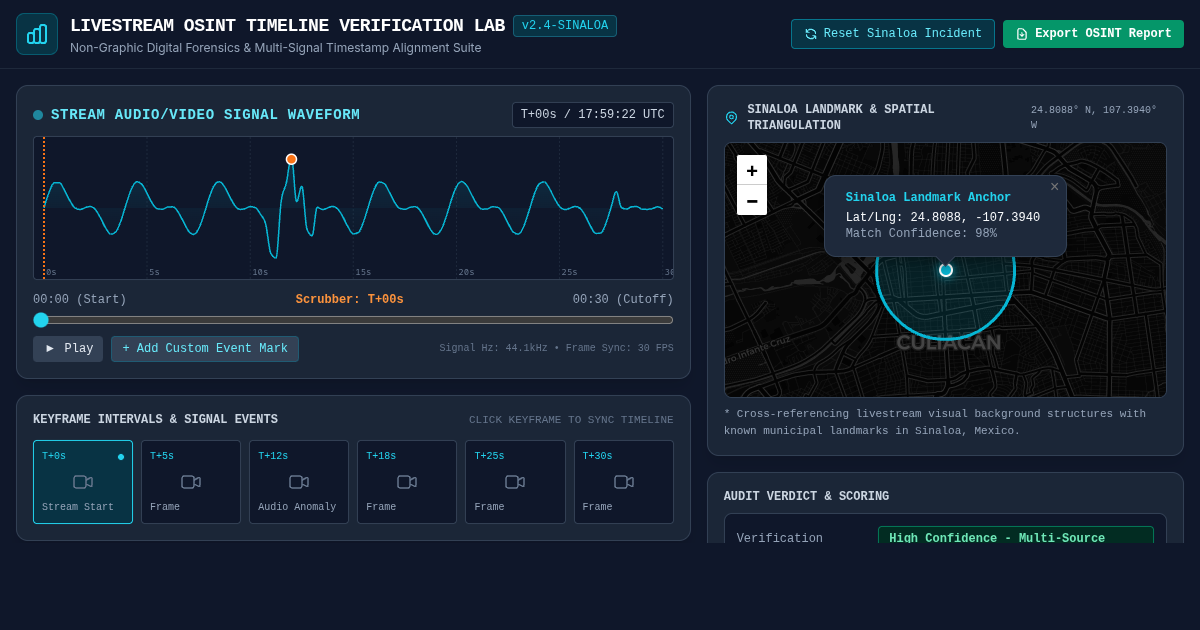
Task: Add a custom event mark
Action: pos(205,349)
